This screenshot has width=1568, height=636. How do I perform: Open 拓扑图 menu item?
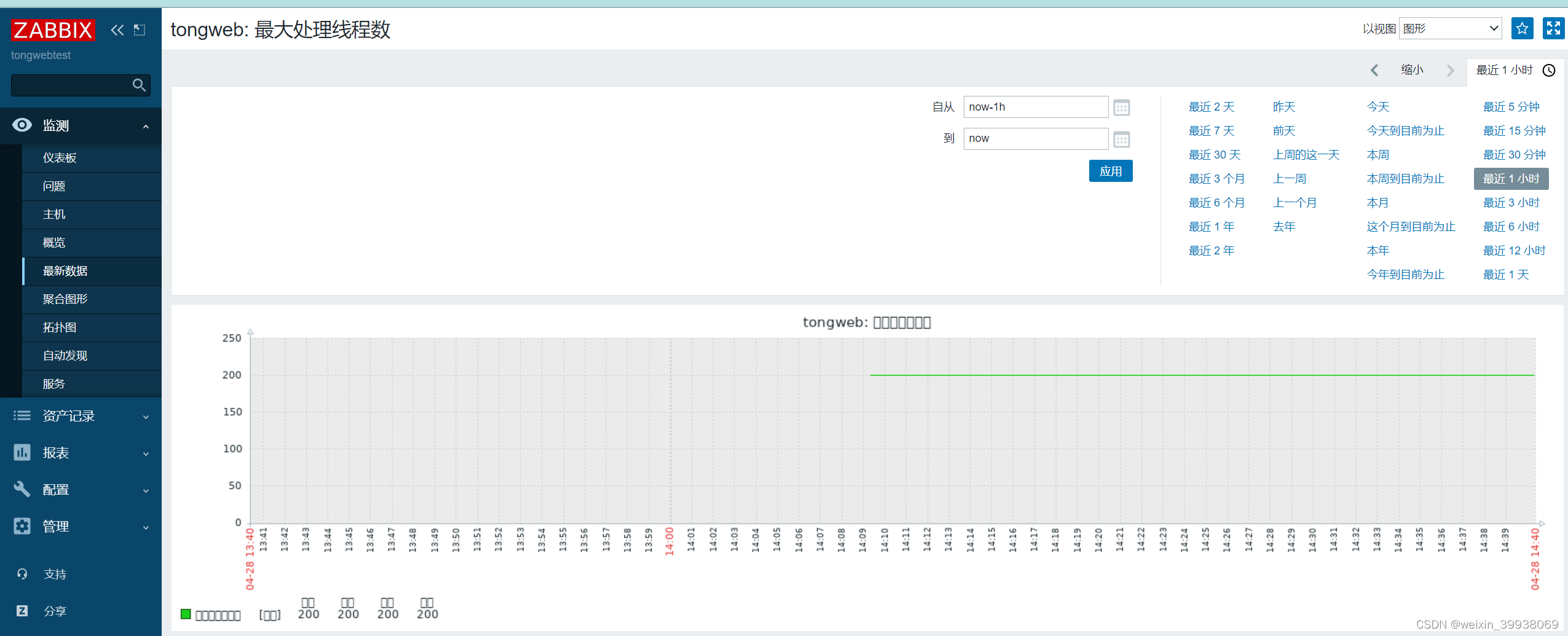coord(92,328)
